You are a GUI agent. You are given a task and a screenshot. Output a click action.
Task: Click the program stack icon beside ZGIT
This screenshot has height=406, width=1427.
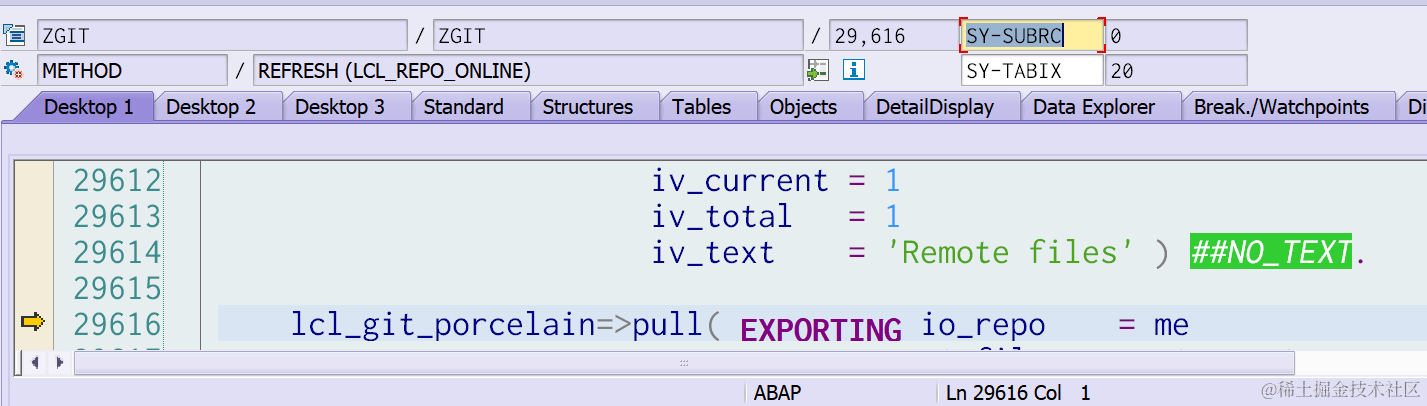click(x=15, y=36)
